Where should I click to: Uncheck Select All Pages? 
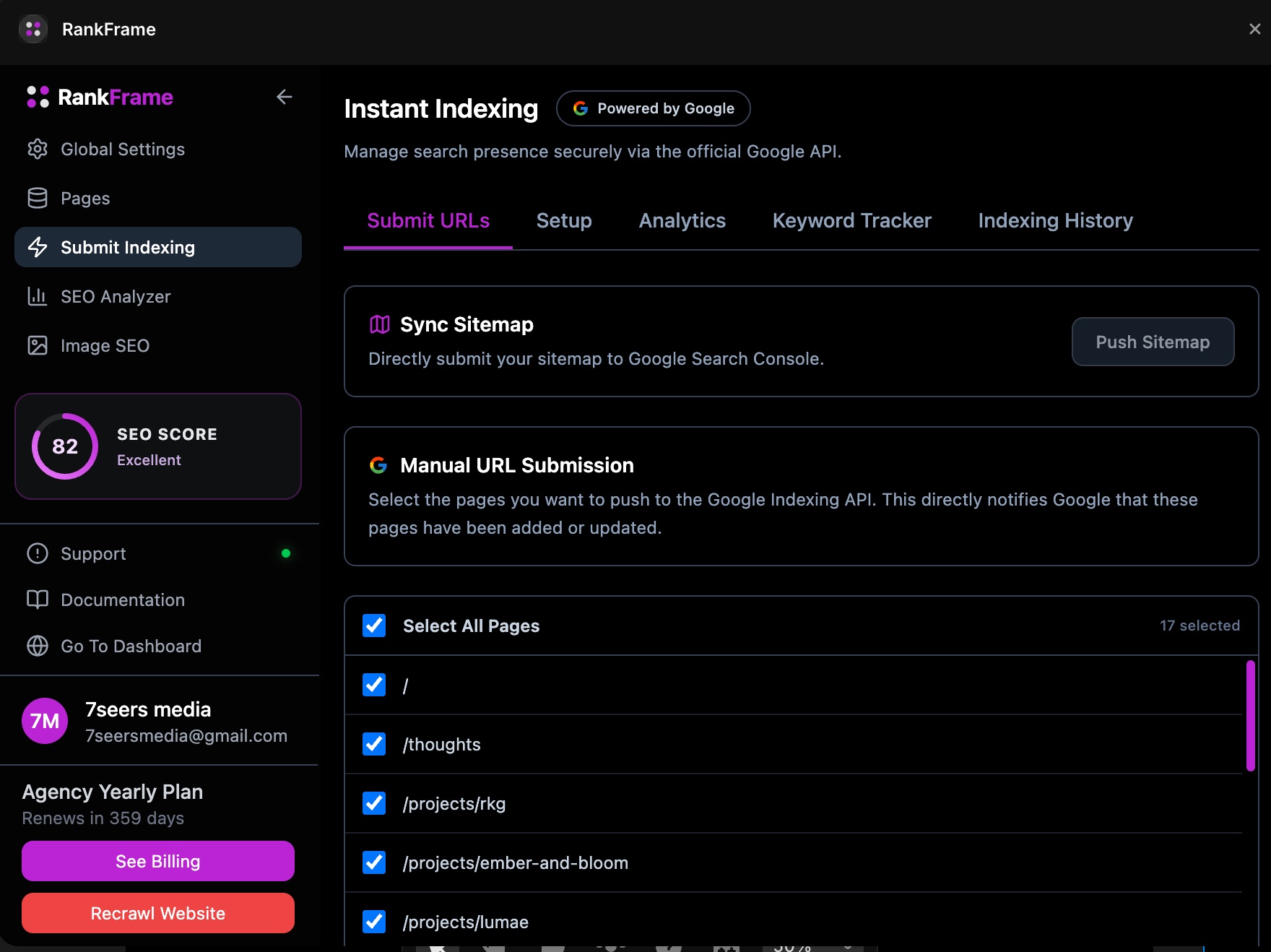(373, 626)
